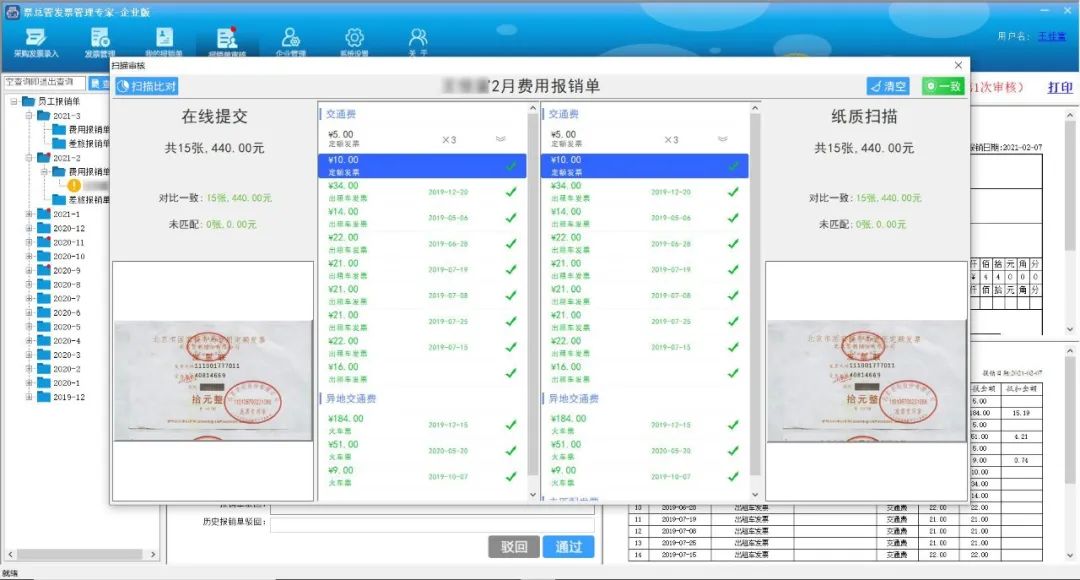Select the ¥10.00 定额发票 row in left list
This screenshot has height=580, width=1080.
pyautogui.click(x=420, y=165)
